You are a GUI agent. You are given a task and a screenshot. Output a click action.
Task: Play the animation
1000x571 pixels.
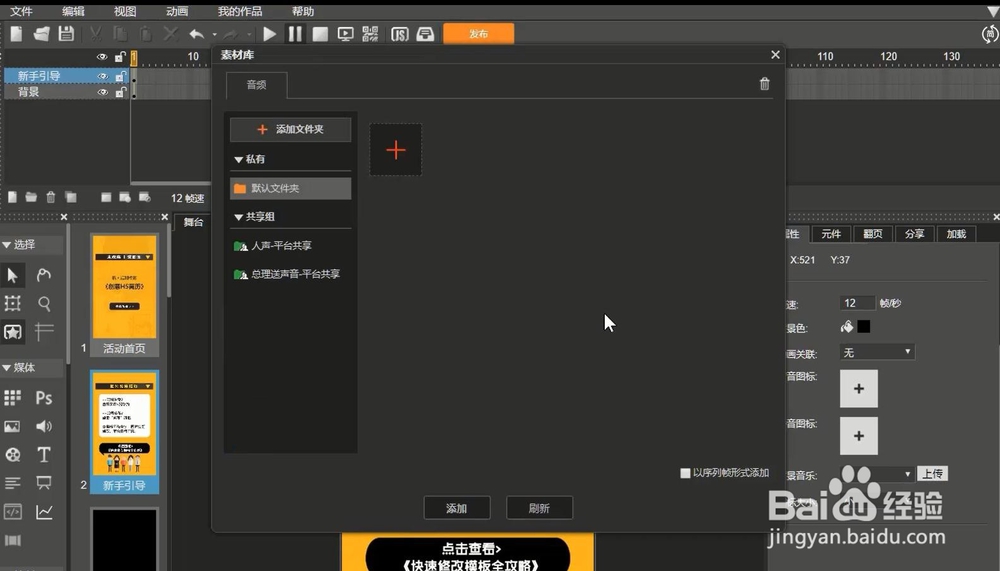270,34
